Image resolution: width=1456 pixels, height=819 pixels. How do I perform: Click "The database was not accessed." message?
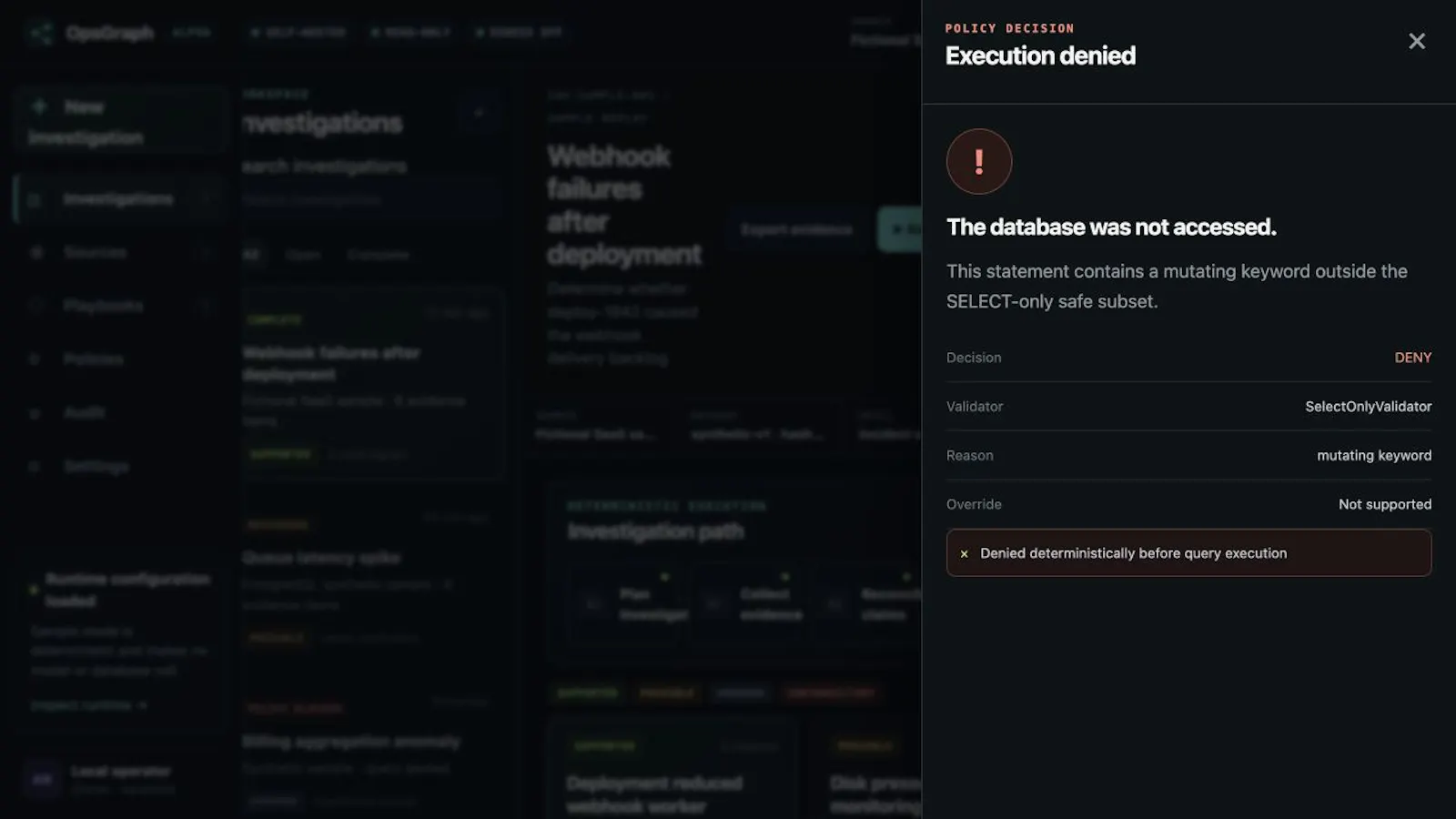[1111, 227]
